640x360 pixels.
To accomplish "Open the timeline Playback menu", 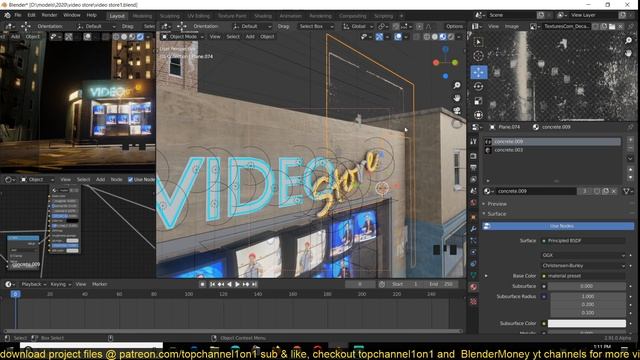I will click(33, 284).
